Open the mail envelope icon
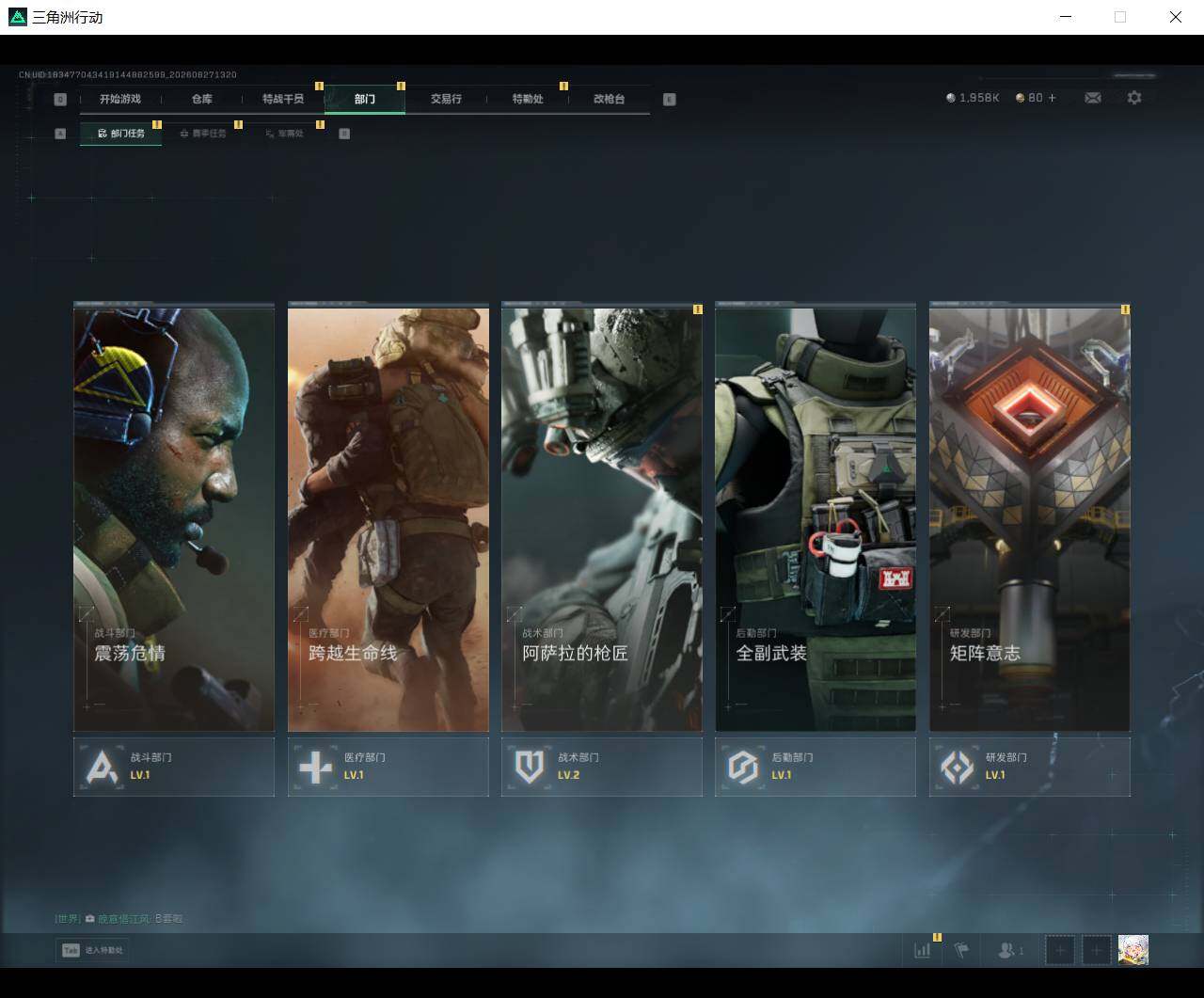The image size is (1204, 998). [1093, 98]
